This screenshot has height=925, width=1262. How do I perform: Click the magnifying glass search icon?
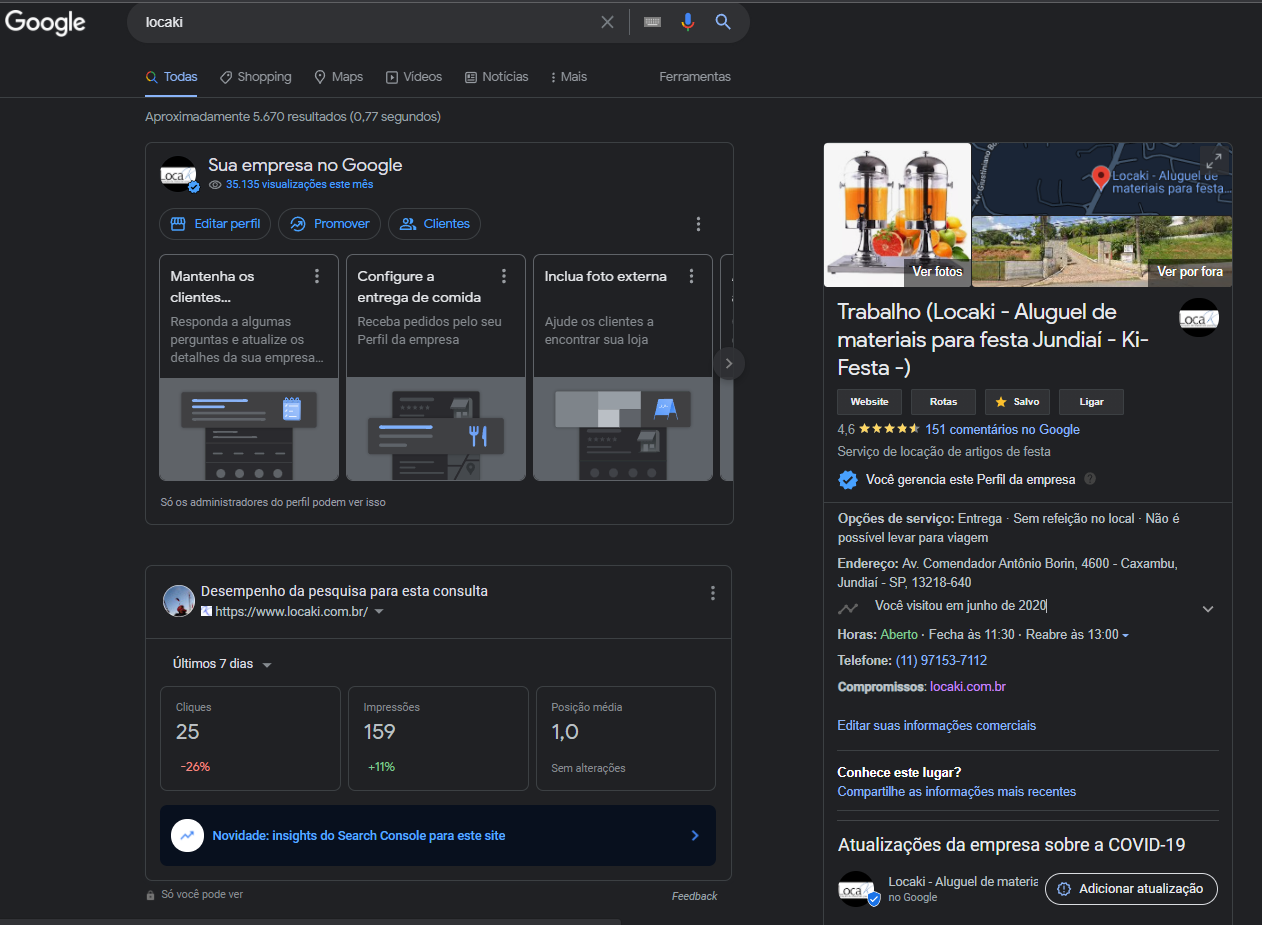[723, 22]
